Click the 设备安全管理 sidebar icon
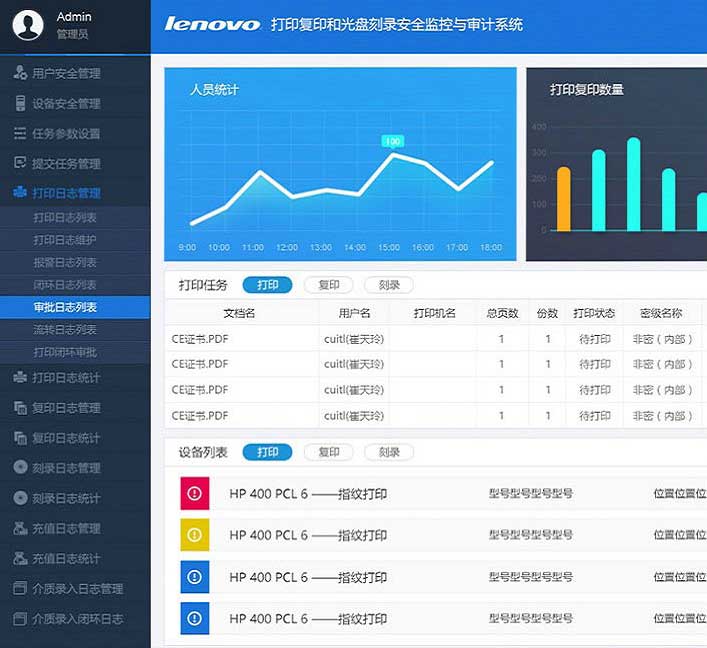 click(x=20, y=103)
